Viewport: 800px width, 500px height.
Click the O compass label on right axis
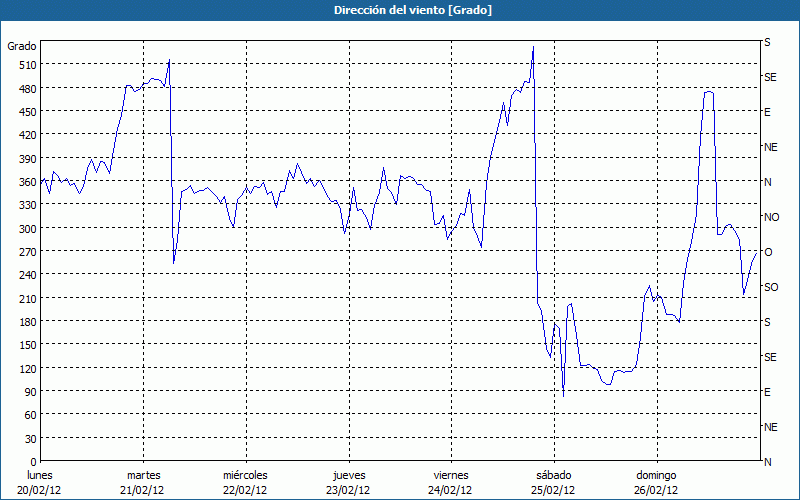click(768, 252)
